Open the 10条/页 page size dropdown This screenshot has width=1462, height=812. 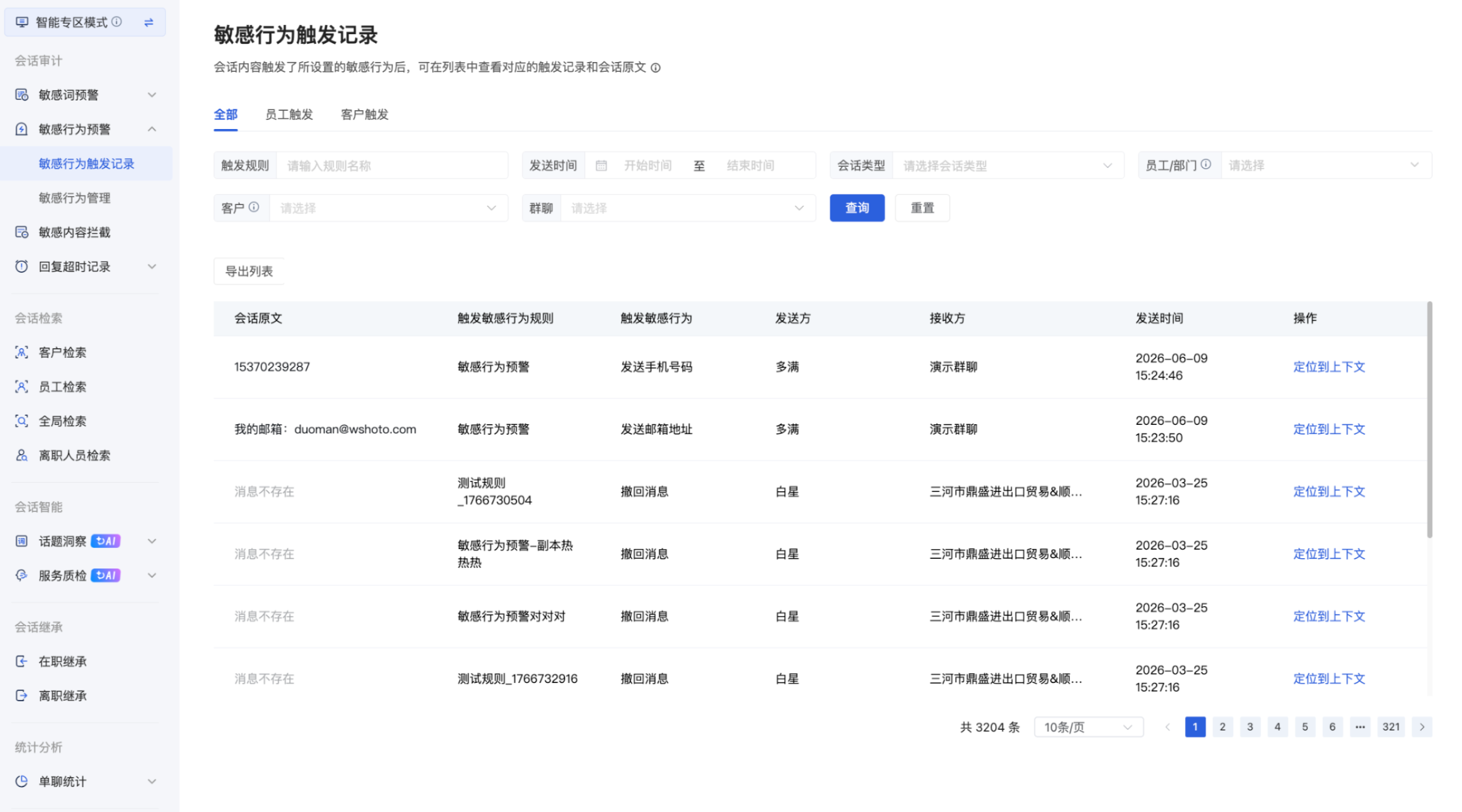1088,727
